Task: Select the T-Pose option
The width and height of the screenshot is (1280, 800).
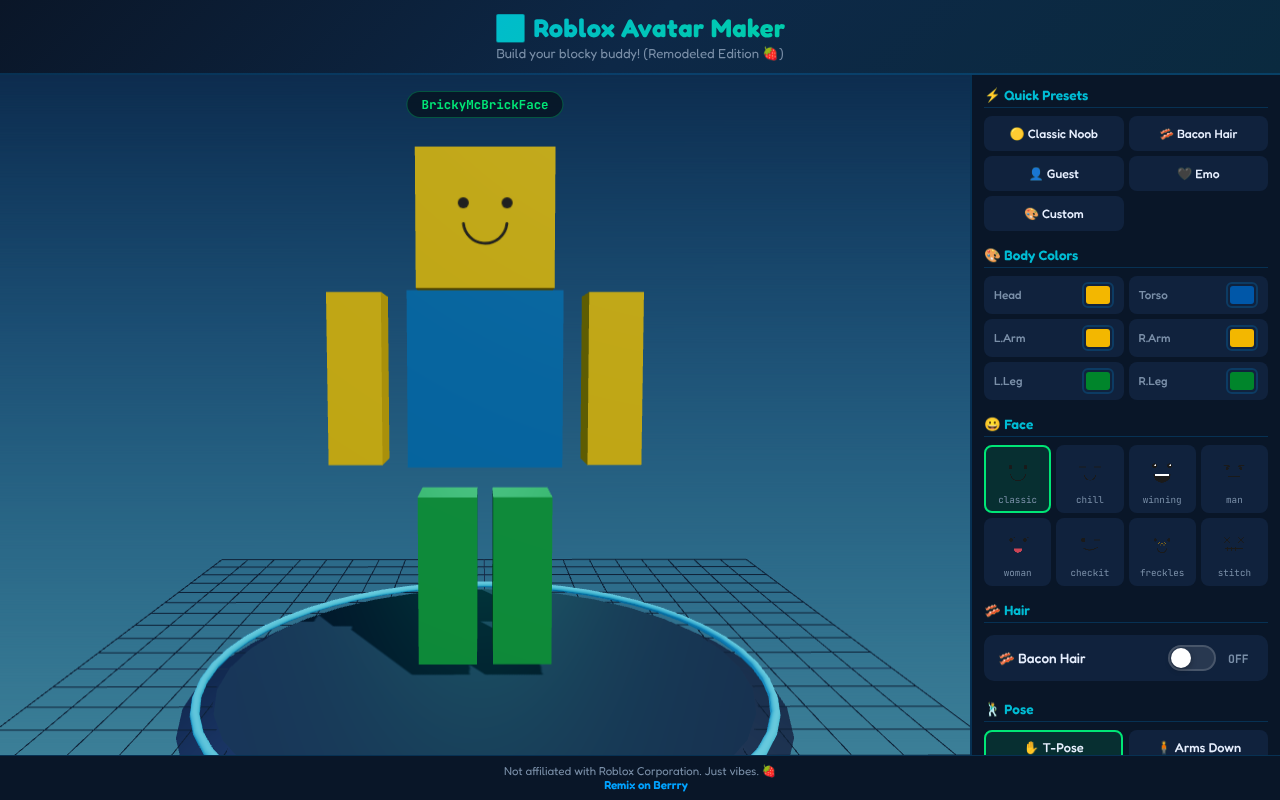Action: 1053,747
